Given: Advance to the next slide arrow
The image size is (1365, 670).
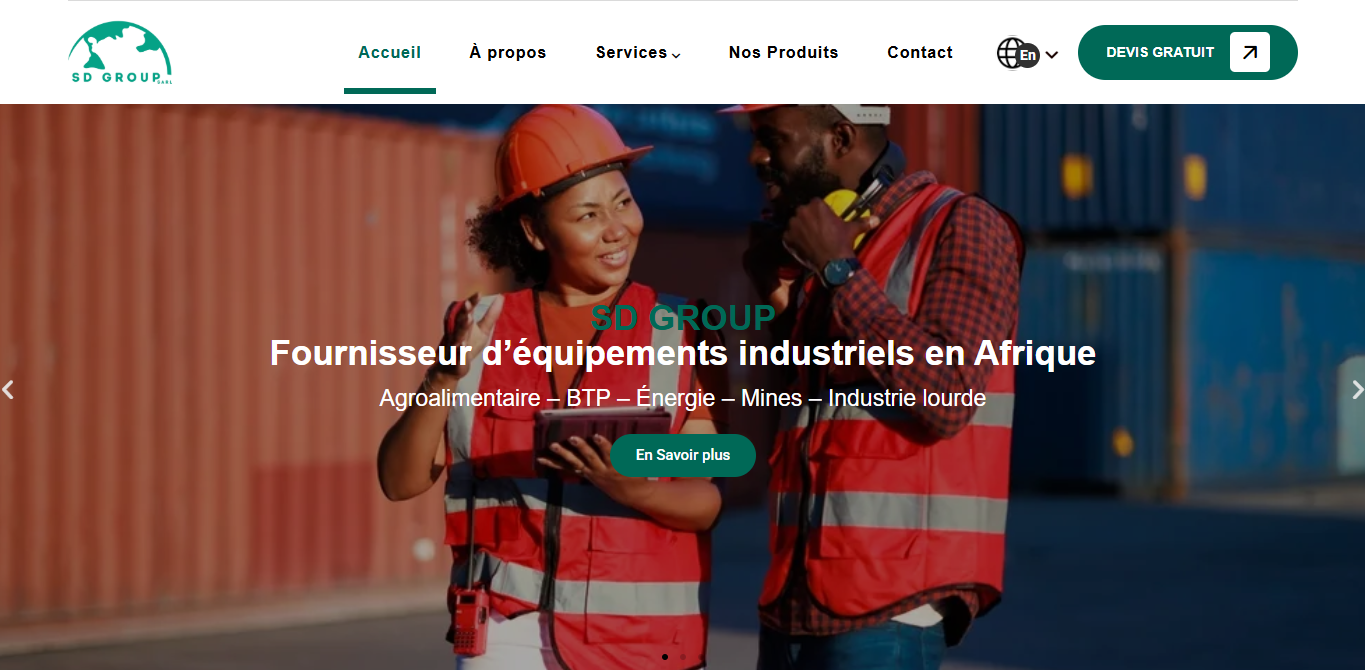Looking at the screenshot, I should pyautogui.click(x=1357, y=389).
